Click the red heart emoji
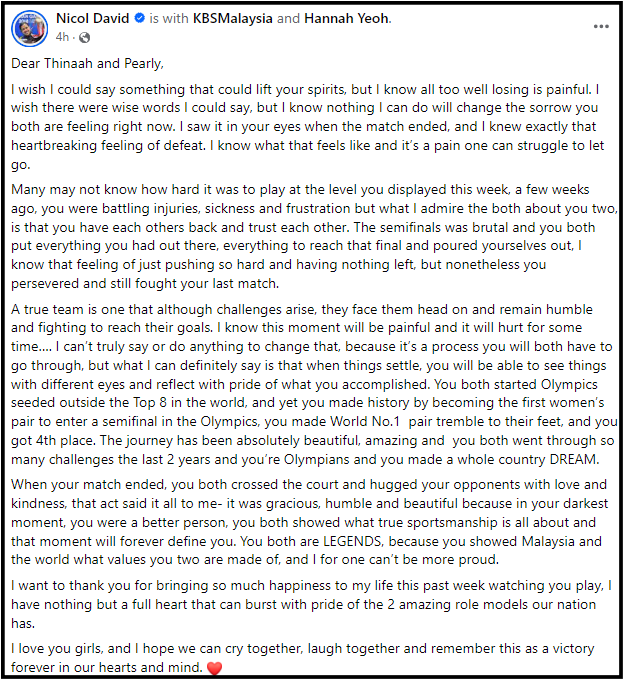Viewport: 624px width, 680px height. pos(214,668)
